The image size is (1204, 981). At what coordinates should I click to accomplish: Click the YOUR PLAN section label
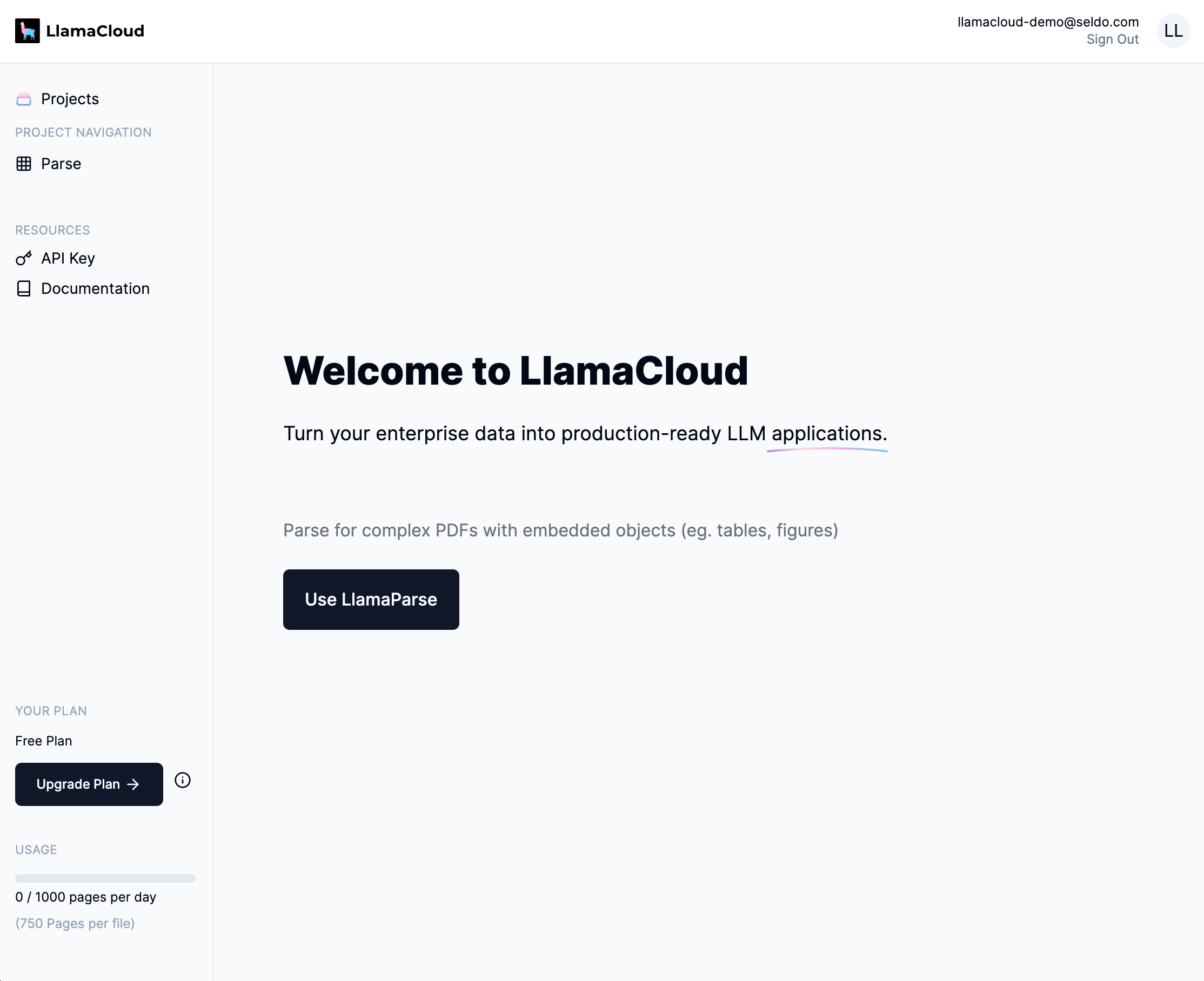tap(51, 711)
